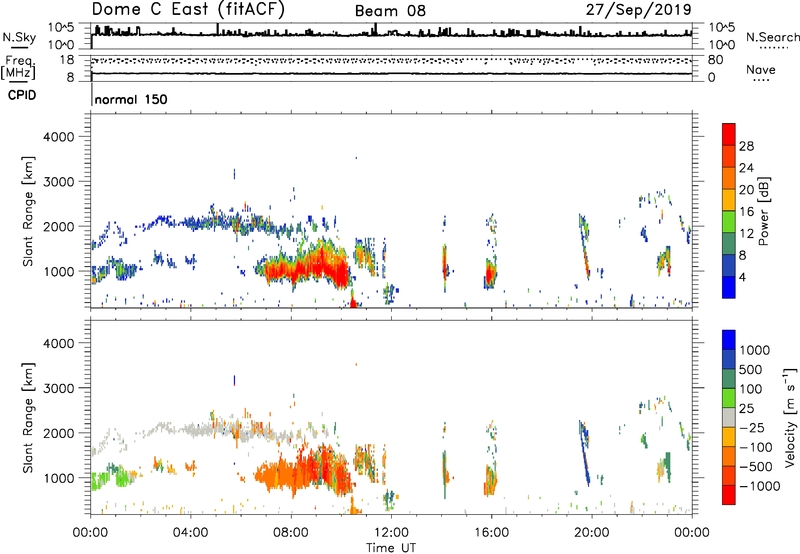Click the '500' positive velocity tick
800x554 pixels.
[x=751, y=369]
